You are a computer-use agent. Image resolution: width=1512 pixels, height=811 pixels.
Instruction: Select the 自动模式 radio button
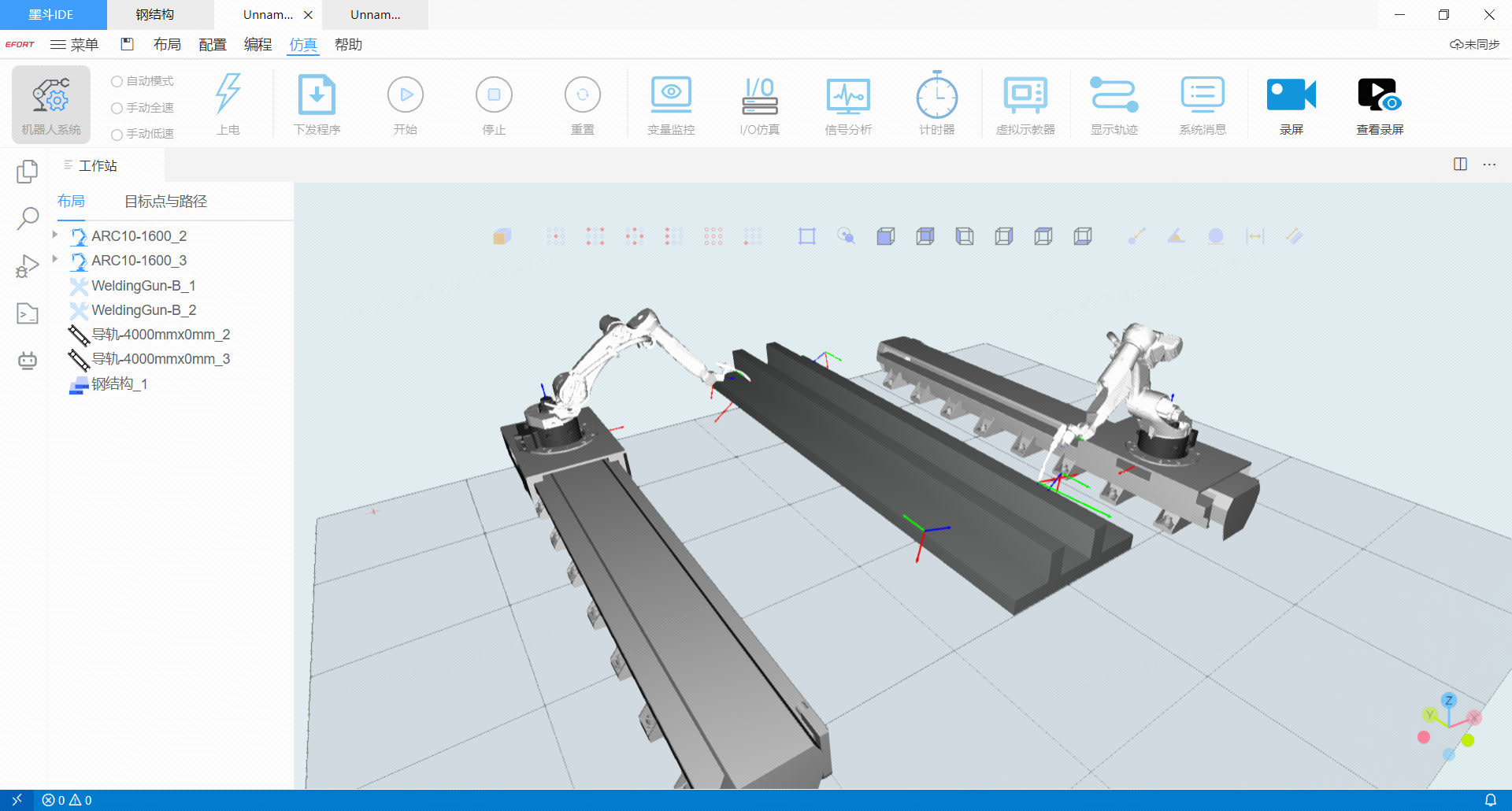[117, 81]
